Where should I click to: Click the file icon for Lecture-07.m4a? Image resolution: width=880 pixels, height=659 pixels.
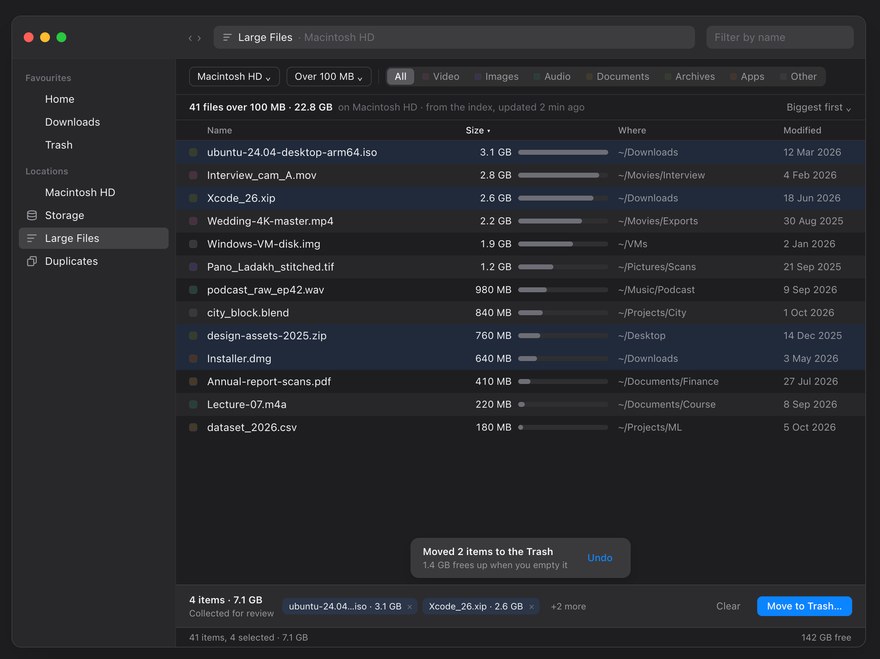(x=193, y=404)
